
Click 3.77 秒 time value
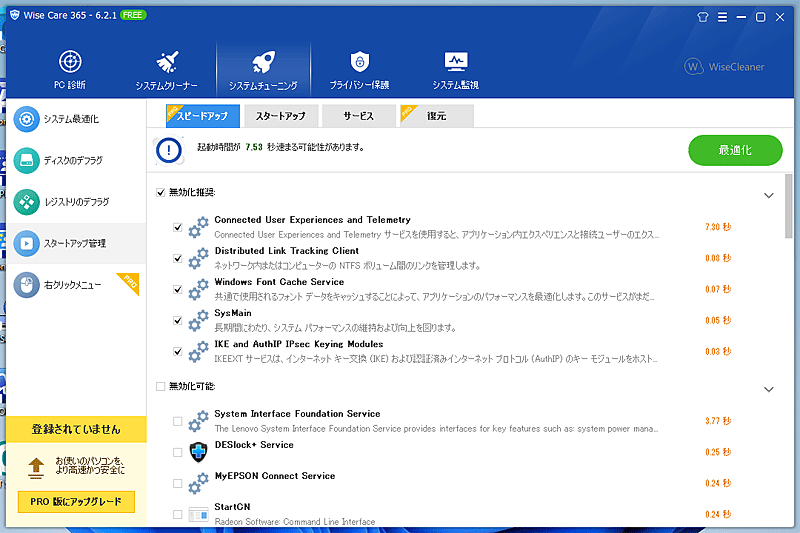tap(718, 421)
